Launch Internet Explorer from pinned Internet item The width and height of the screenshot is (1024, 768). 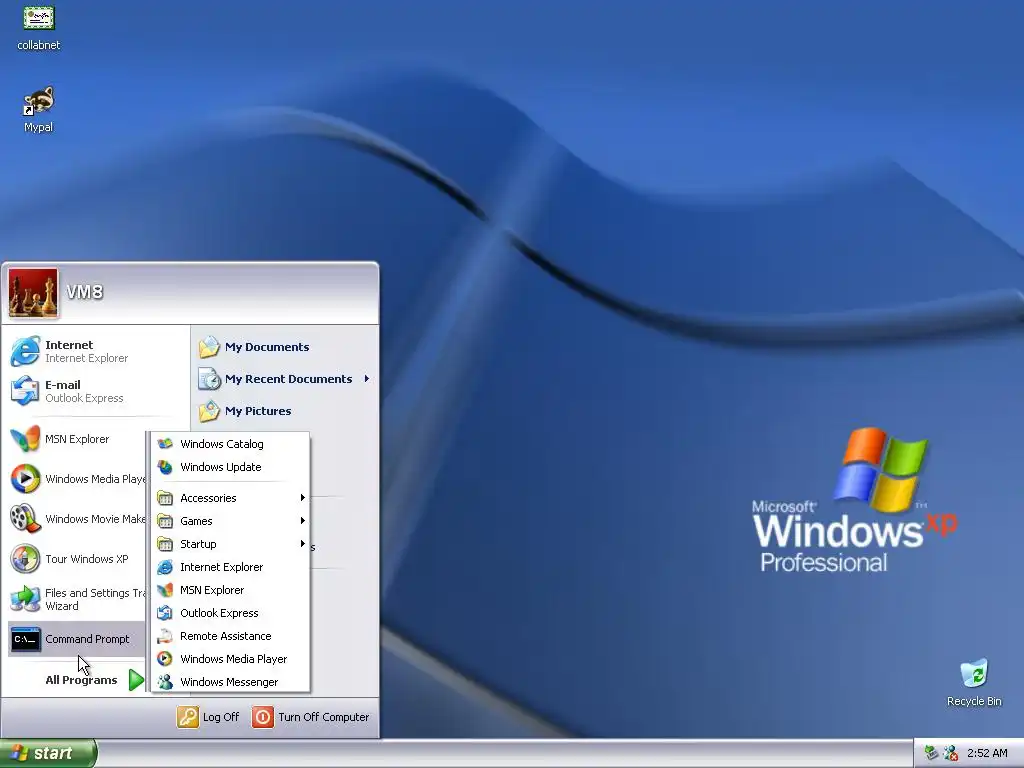click(95, 351)
